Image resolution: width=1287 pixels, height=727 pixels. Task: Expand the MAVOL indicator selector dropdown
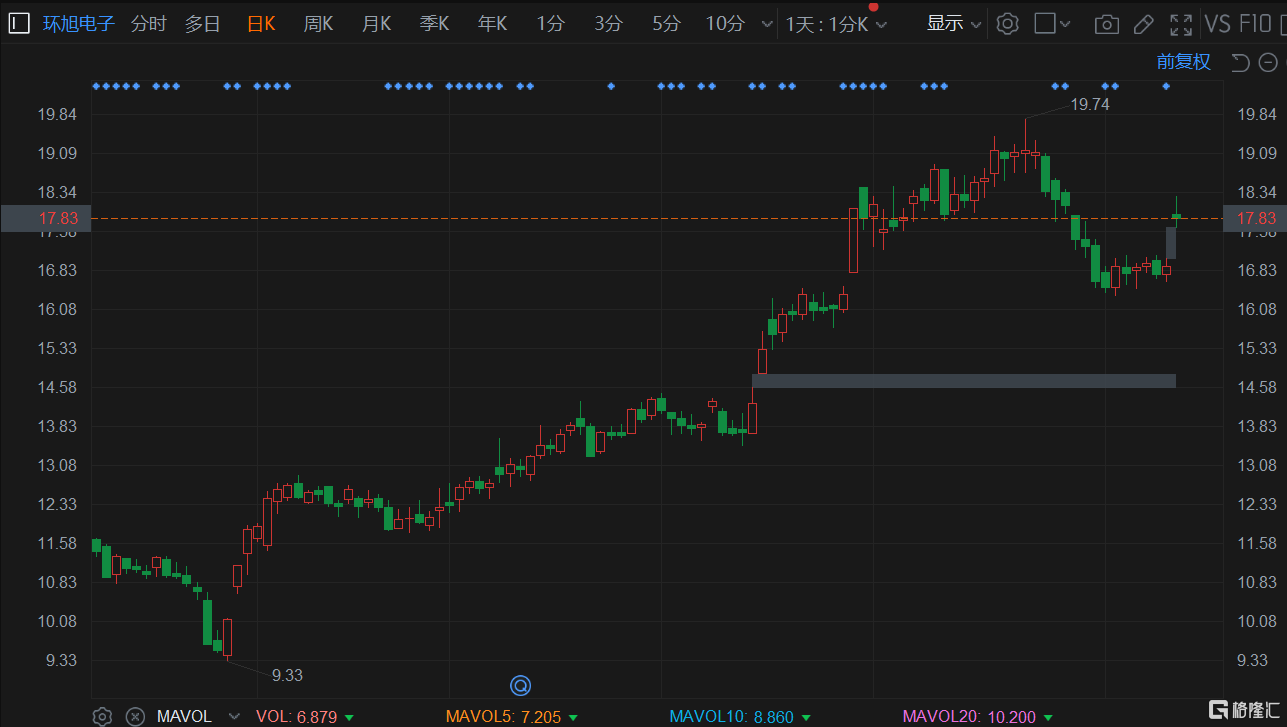point(234,716)
